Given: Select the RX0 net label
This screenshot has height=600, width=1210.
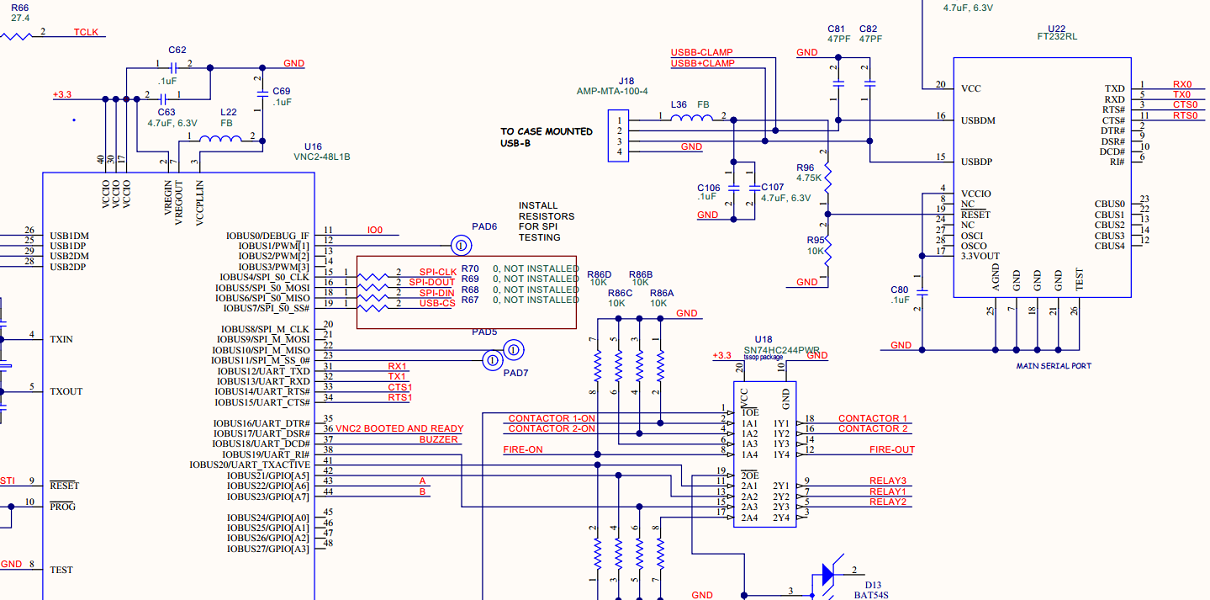Looking at the screenshot, I should tap(1182, 84).
